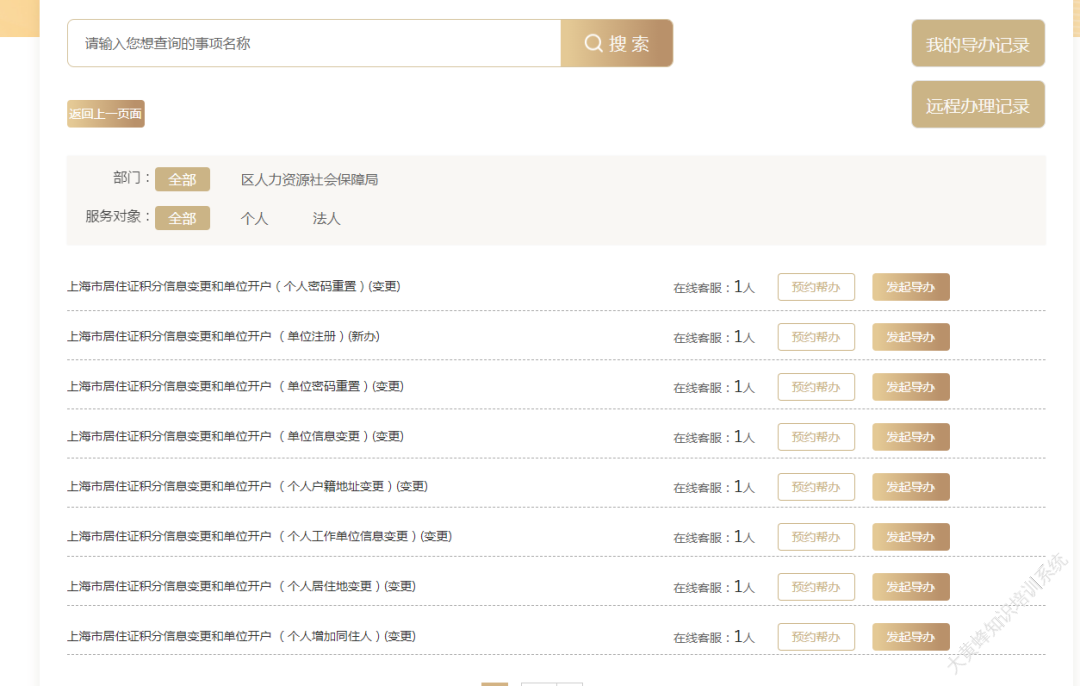The width and height of the screenshot is (1080, 686).
Task: Click 预约帮办 for 个人密码重置 item
Action: pyautogui.click(x=816, y=287)
